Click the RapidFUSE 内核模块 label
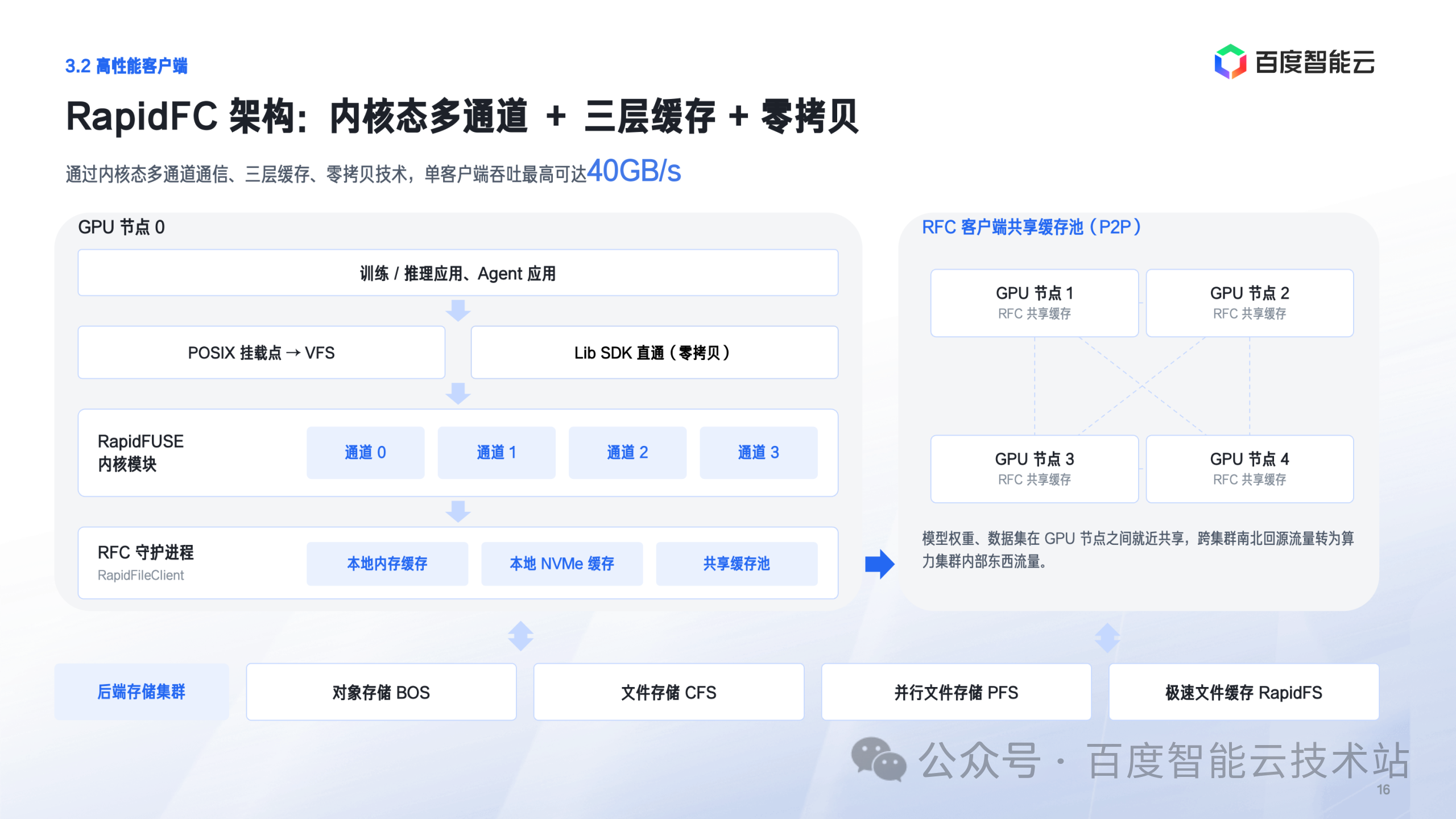This screenshot has height=819, width=1456. 140,453
